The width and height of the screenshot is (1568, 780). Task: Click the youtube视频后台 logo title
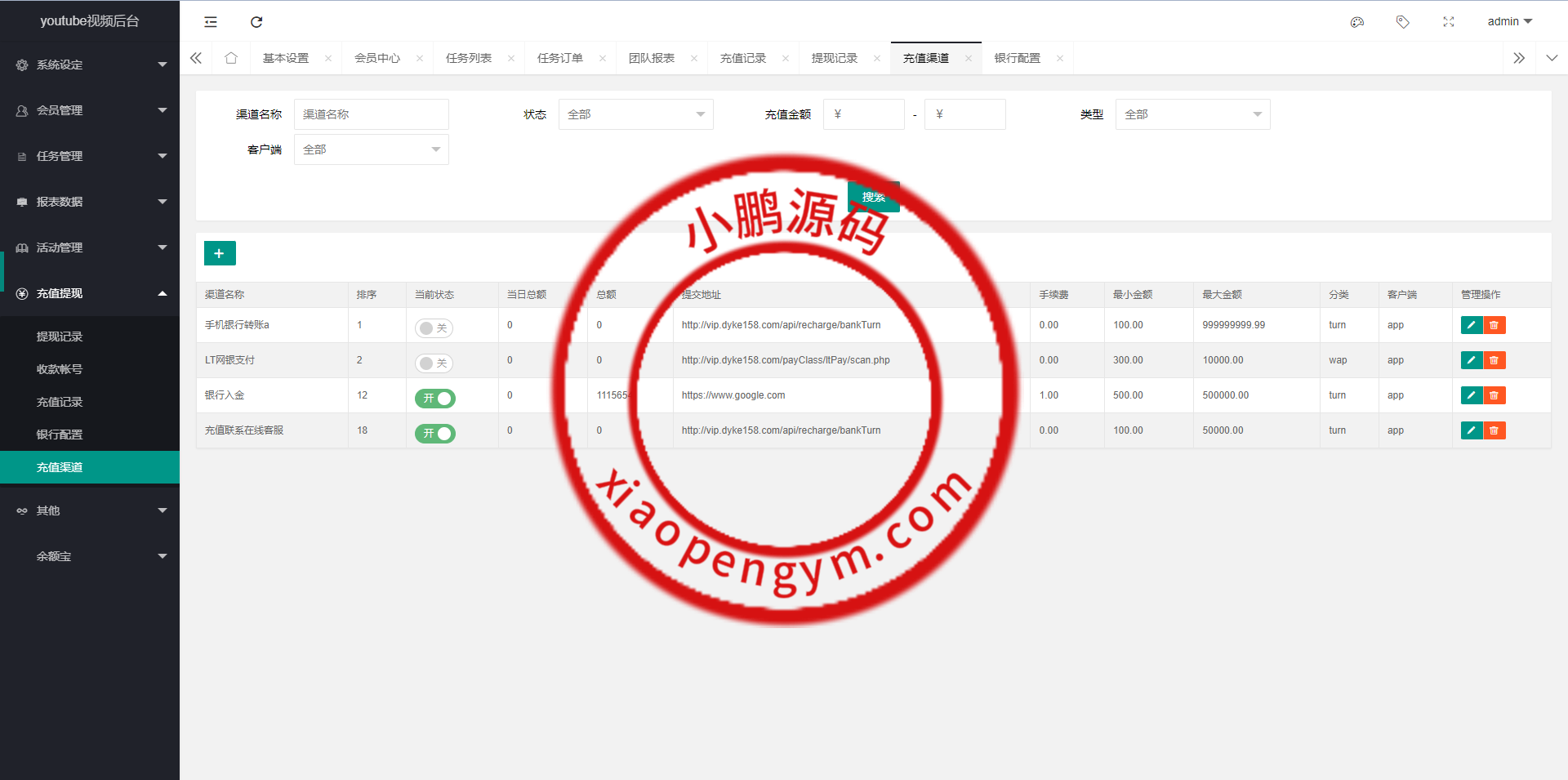(x=90, y=21)
